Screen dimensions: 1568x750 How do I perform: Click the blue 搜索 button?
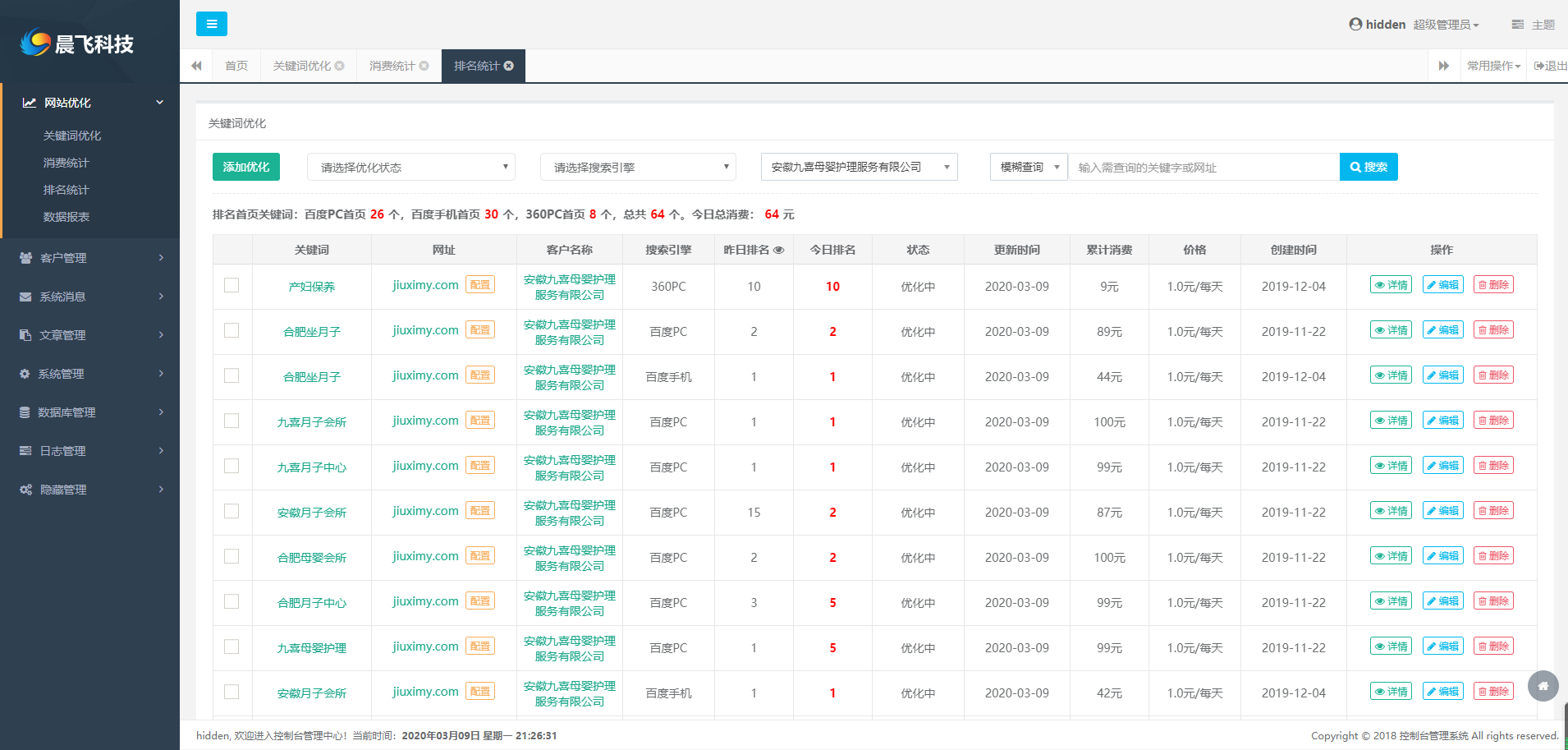coord(1368,167)
